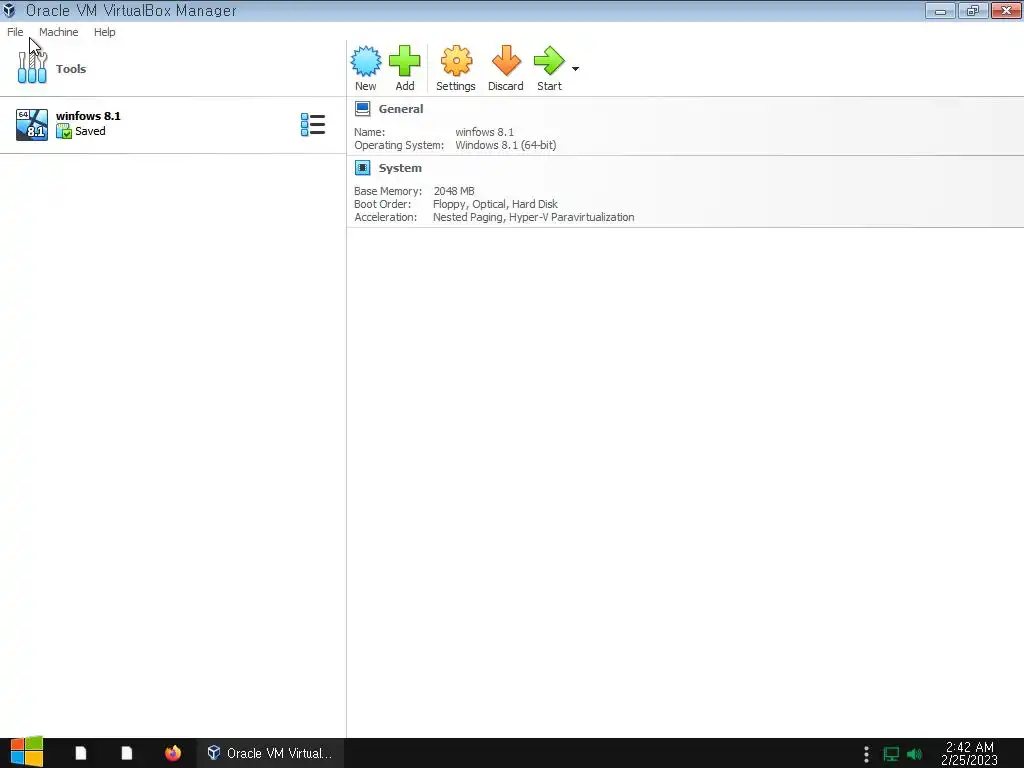Select the winfows 8.1 virtual machine
1024x768 pixels.
173,125
